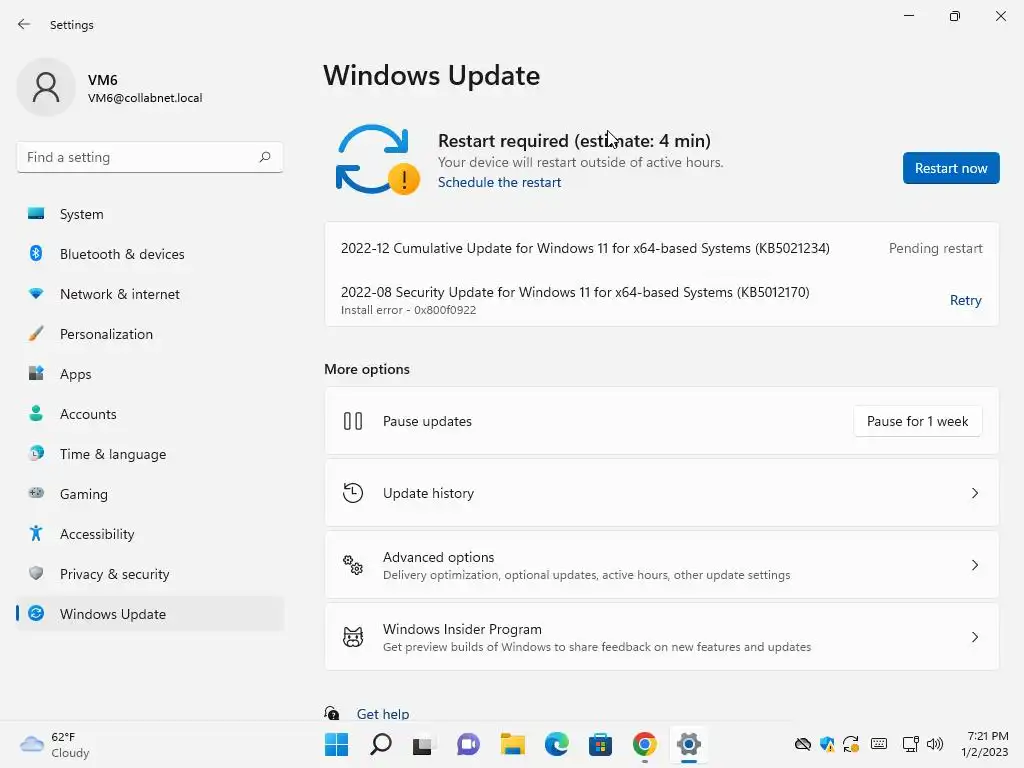Click the 7:21 PM clock and date

click(985, 744)
